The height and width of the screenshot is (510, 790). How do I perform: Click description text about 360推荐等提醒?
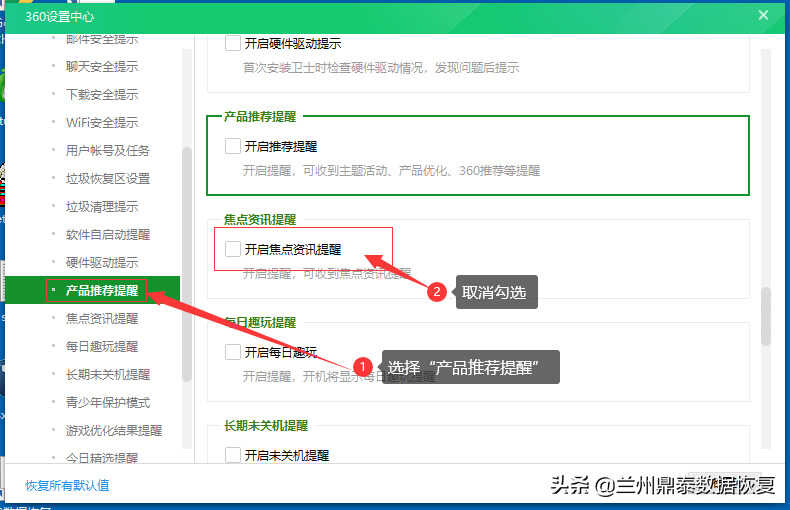pyautogui.click(x=391, y=171)
